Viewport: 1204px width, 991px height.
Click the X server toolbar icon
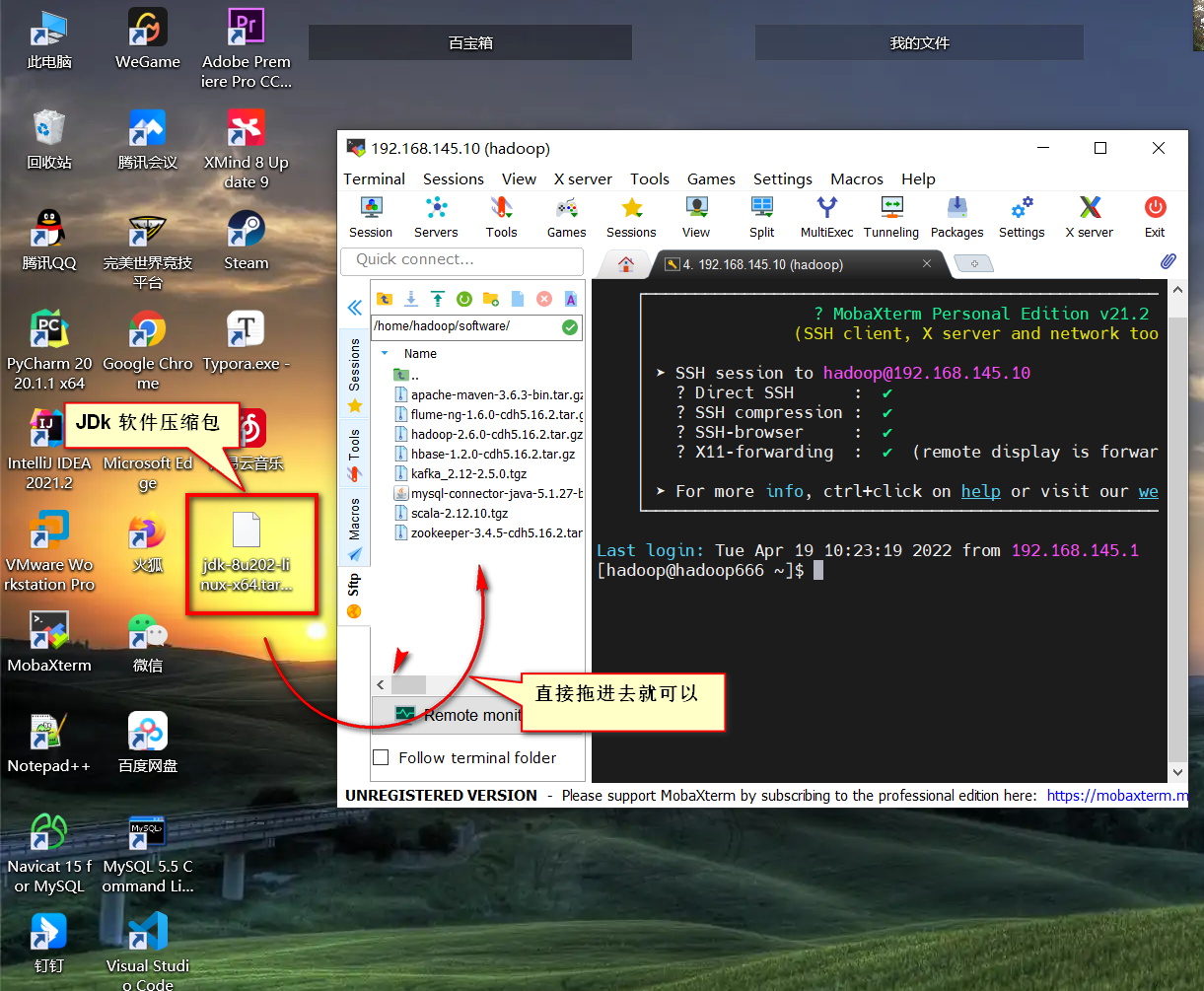pyautogui.click(x=1089, y=217)
